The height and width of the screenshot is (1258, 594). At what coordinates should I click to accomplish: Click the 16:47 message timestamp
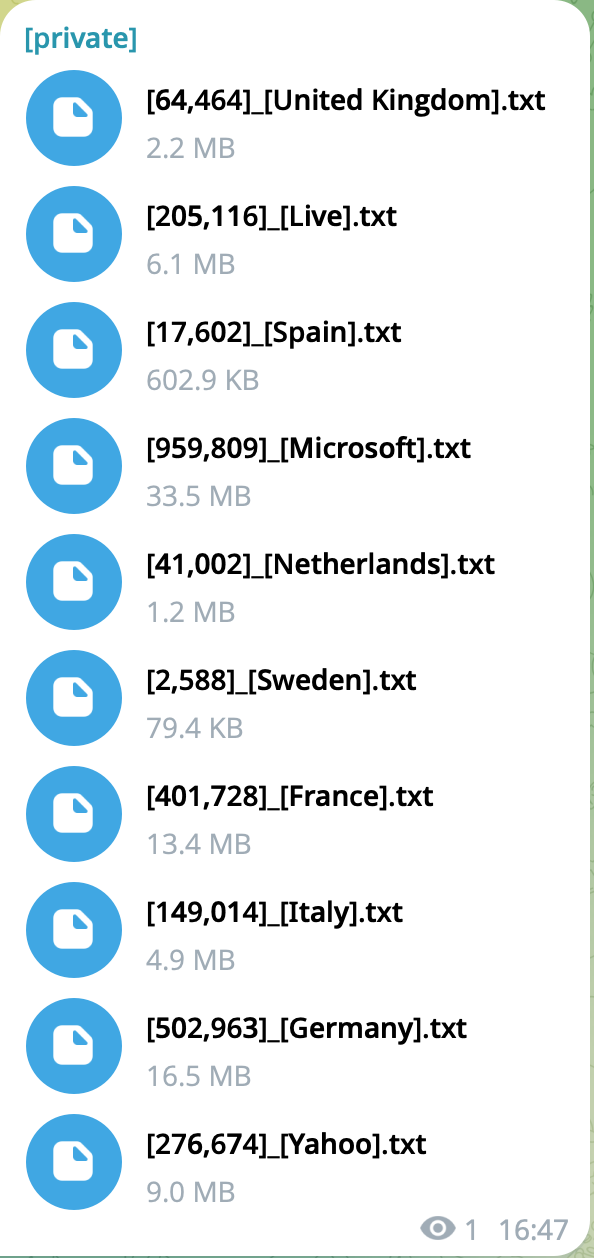point(534,1228)
